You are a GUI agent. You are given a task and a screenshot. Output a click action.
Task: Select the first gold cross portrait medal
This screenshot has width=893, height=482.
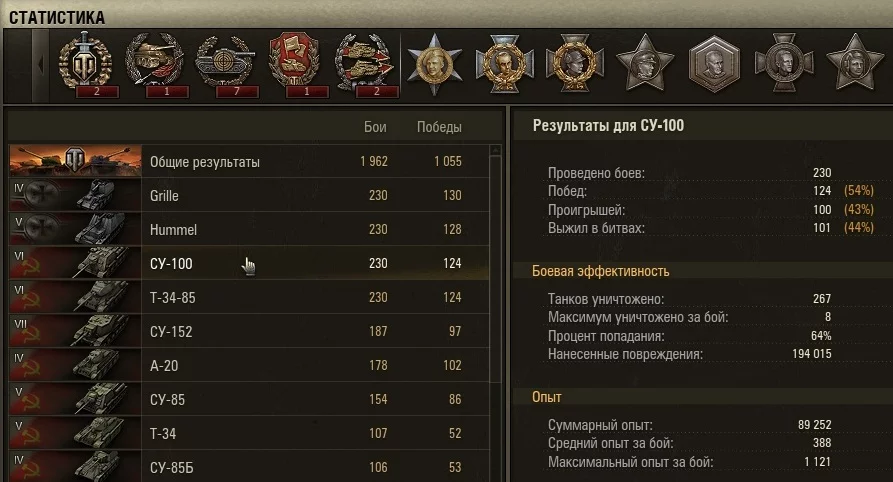point(505,64)
